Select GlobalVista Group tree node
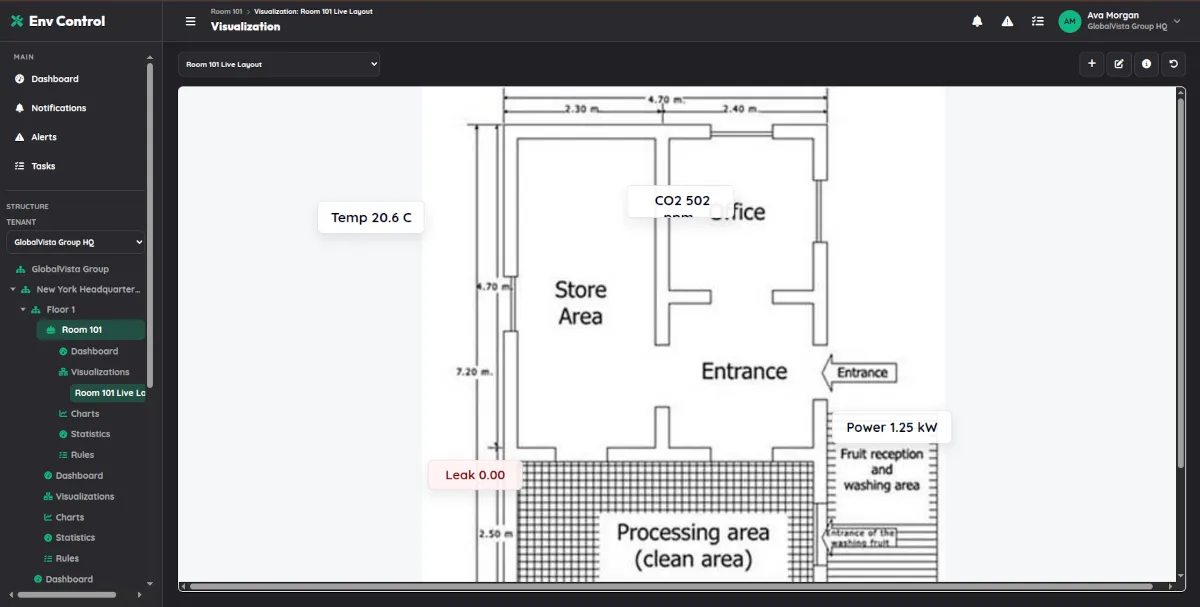1200x607 pixels. coord(70,269)
